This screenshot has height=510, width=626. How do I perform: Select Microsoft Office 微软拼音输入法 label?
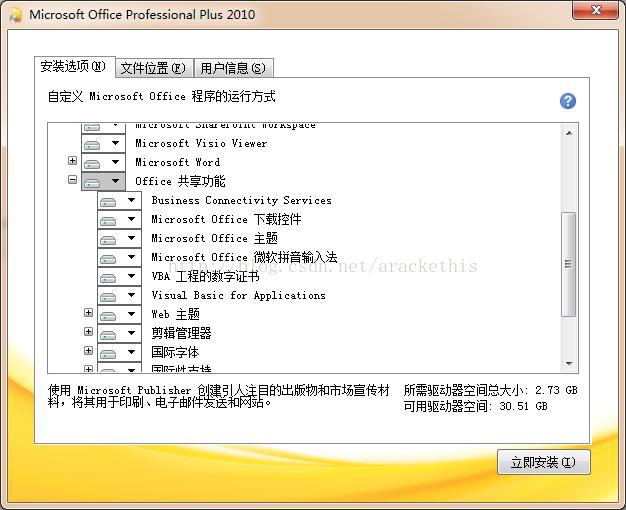click(x=244, y=257)
